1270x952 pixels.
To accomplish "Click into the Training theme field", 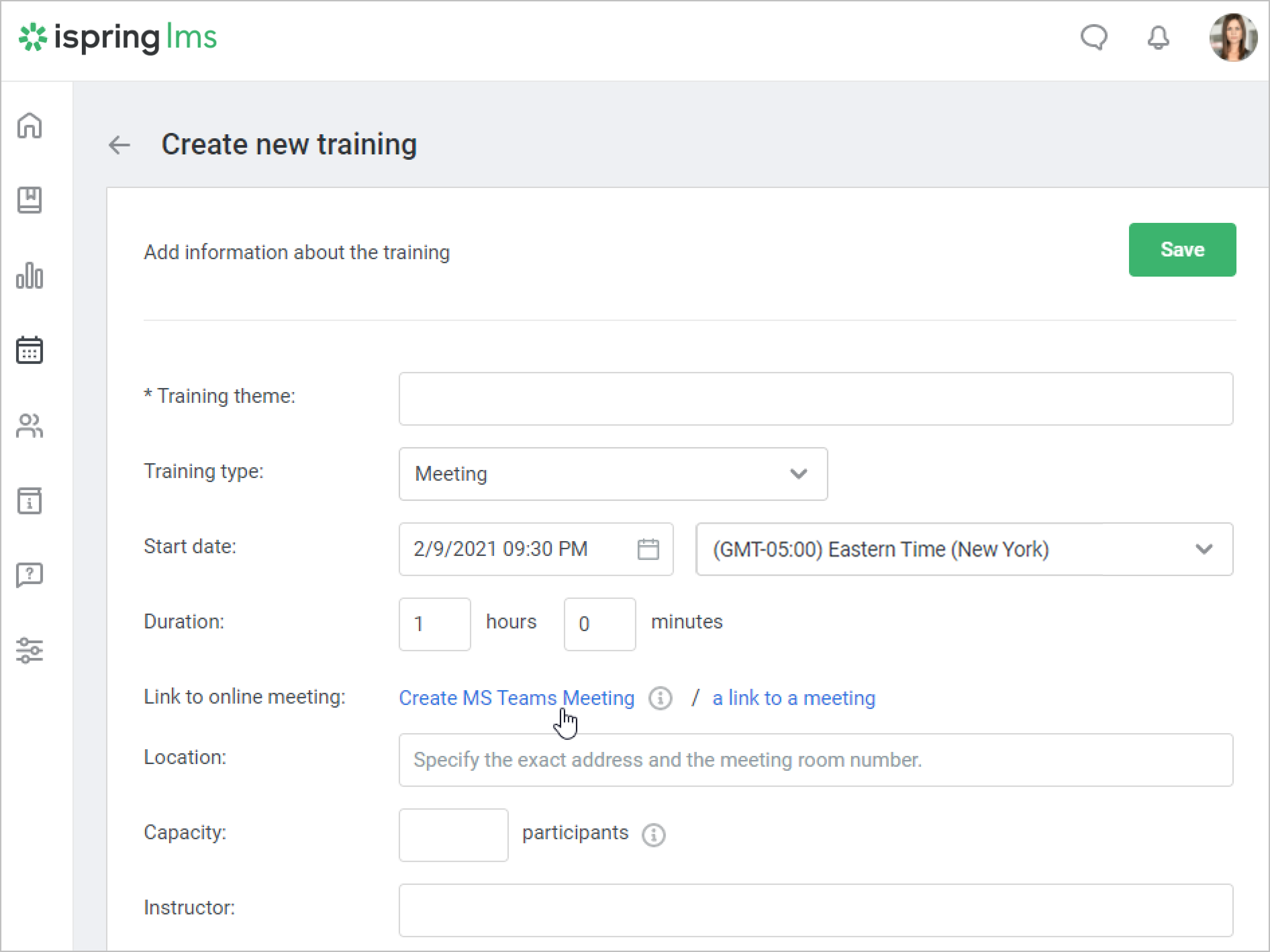I will (x=816, y=399).
